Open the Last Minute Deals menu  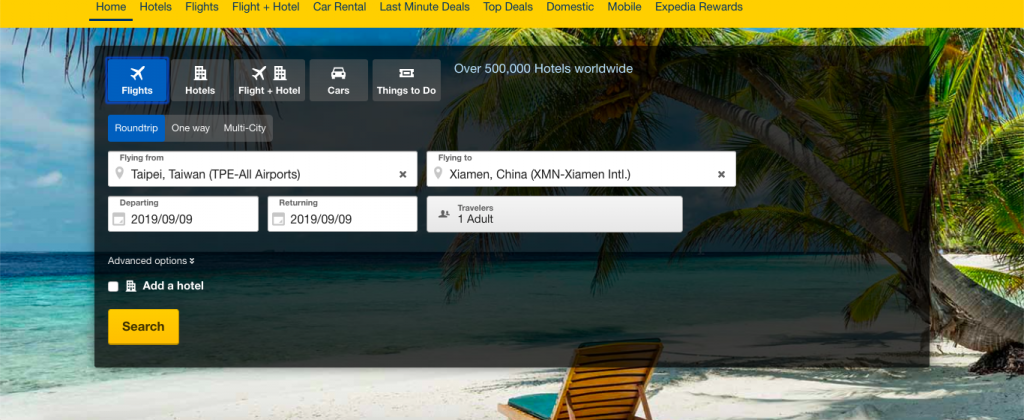(424, 7)
